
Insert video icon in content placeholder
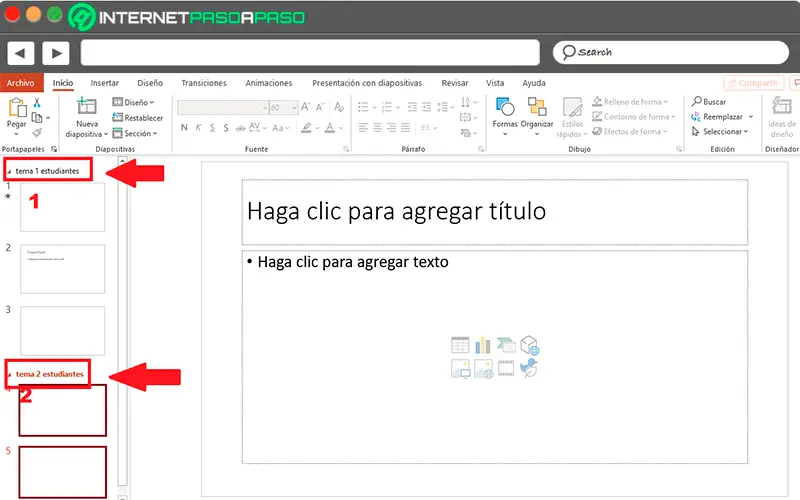click(506, 368)
